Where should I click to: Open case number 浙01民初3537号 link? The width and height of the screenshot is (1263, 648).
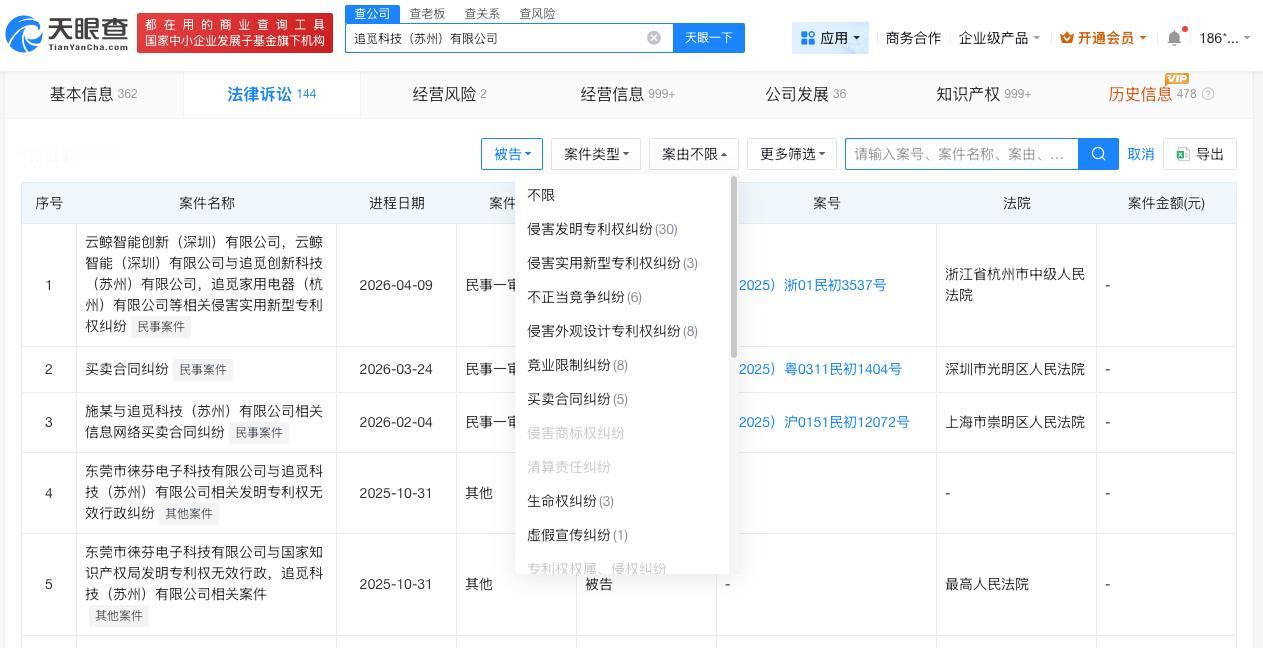812,285
